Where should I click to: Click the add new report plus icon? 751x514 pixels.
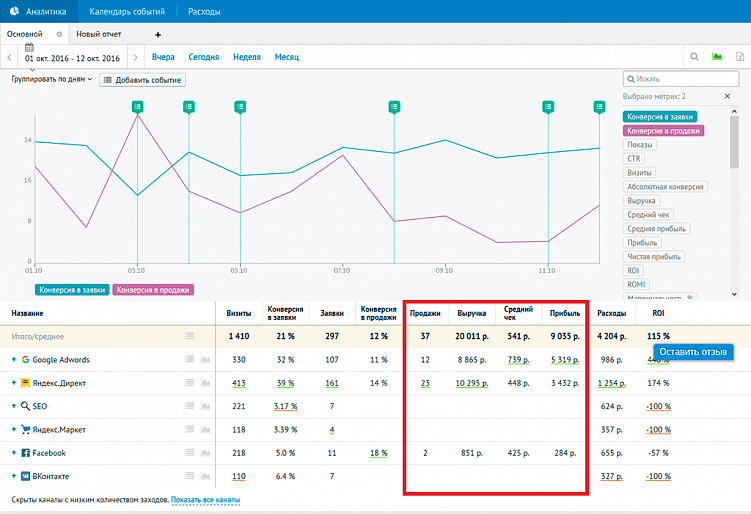click(157, 34)
